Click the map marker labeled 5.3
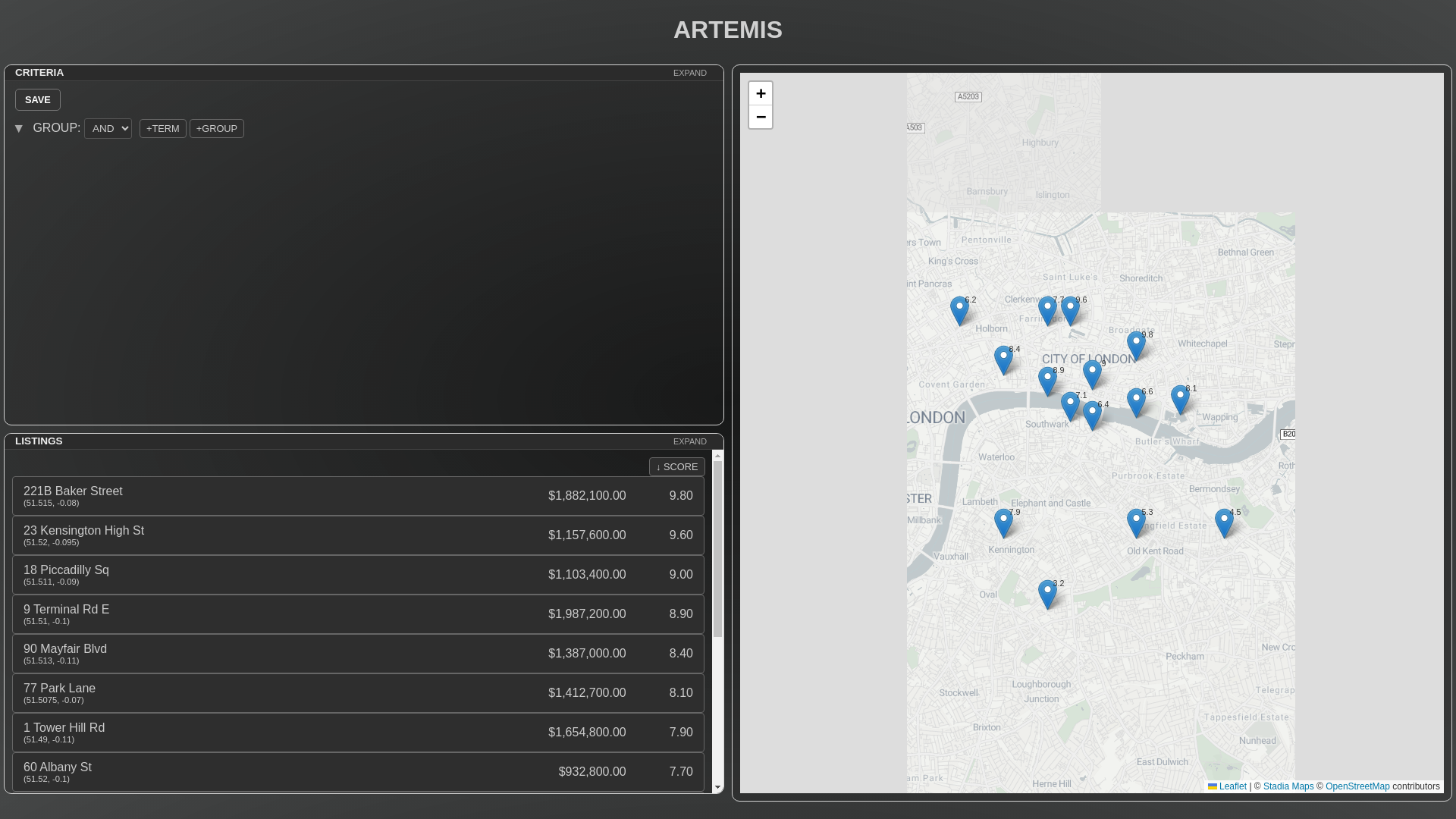Screen dimensions: 1456x819 tap(1136, 523)
